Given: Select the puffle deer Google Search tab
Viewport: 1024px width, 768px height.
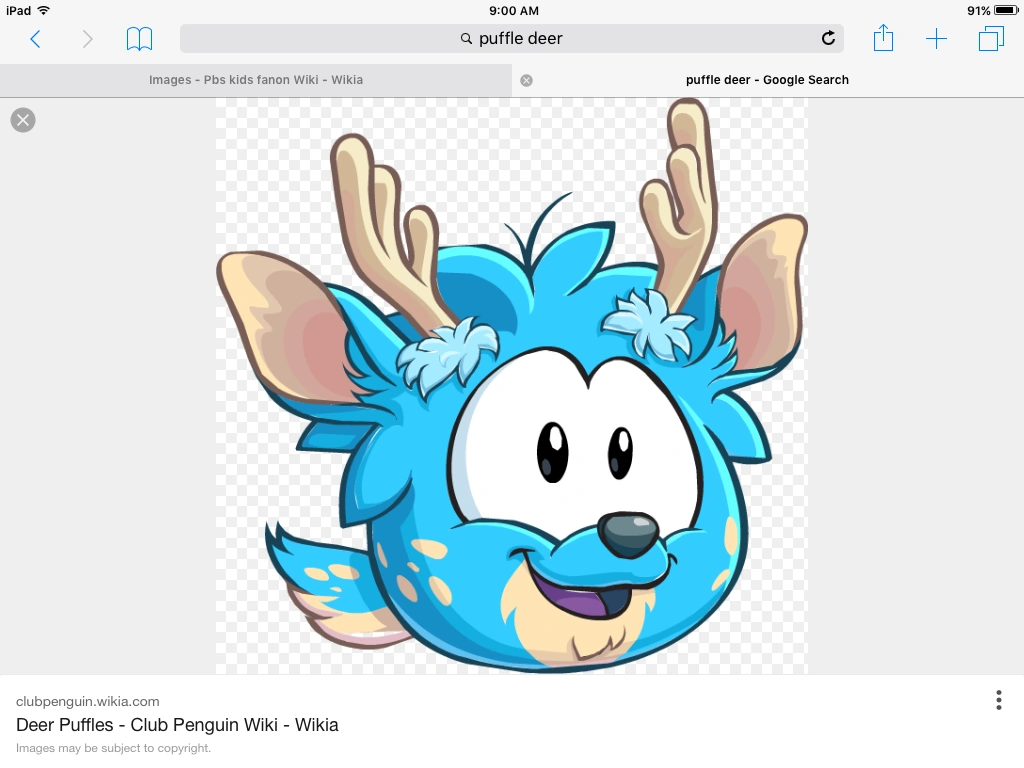Looking at the screenshot, I should coord(767,80).
